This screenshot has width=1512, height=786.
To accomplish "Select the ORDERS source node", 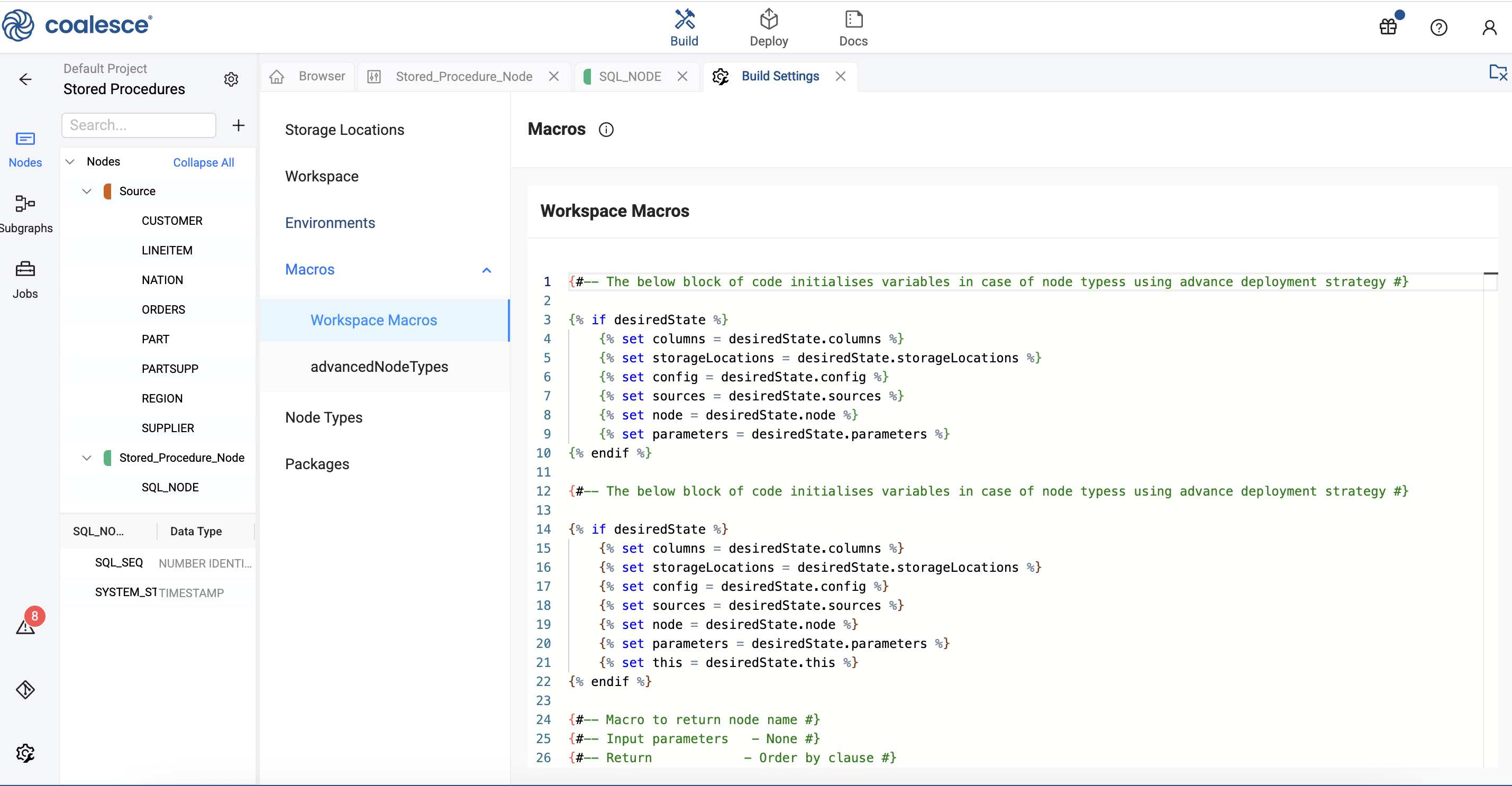I will pos(163,309).
